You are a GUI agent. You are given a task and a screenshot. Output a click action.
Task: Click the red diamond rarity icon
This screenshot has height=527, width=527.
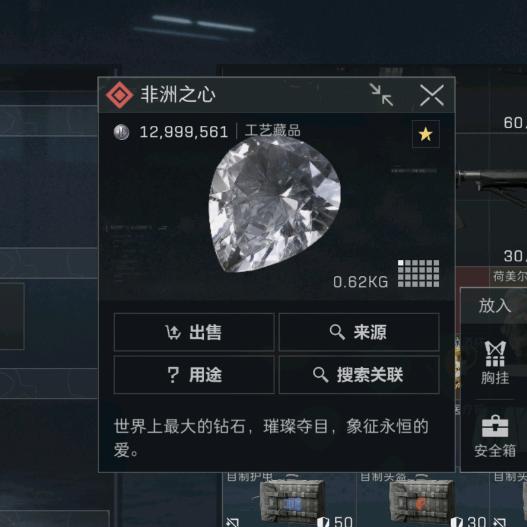pyautogui.click(x=119, y=95)
